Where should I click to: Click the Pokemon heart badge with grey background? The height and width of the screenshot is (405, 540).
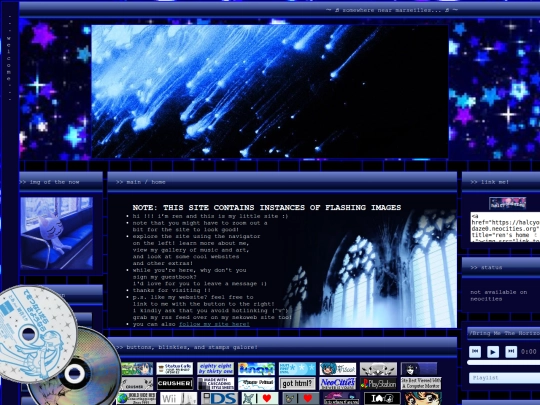[300, 398]
